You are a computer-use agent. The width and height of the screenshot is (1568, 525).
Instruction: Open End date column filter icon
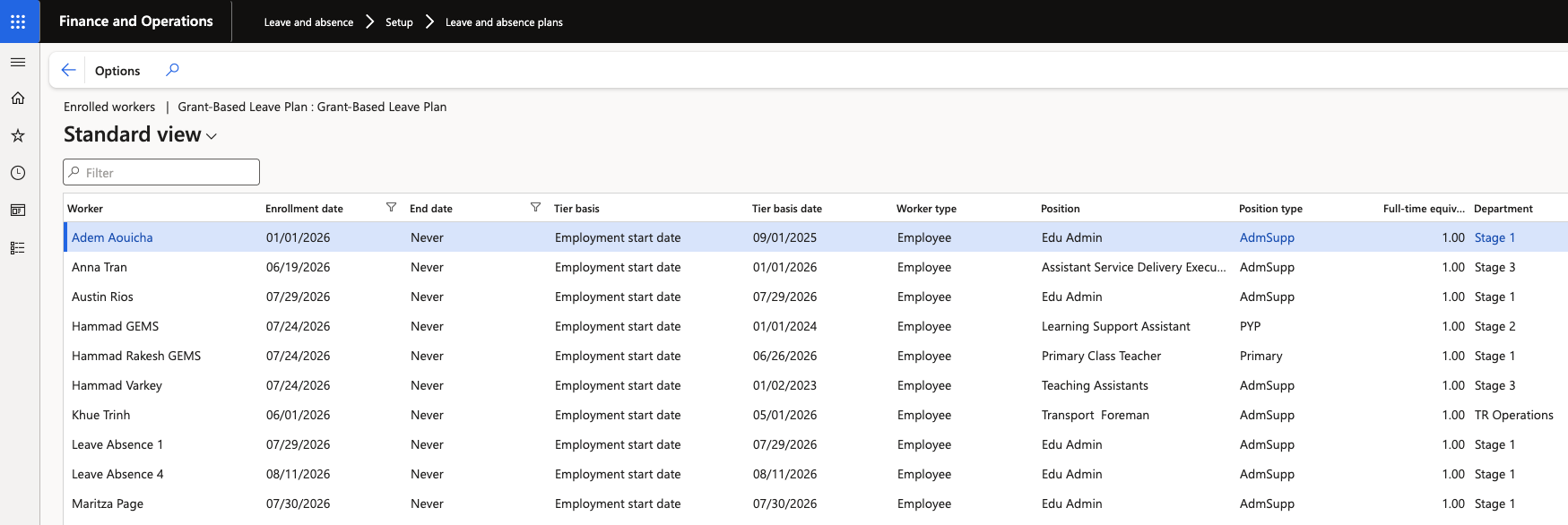[535, 208]
